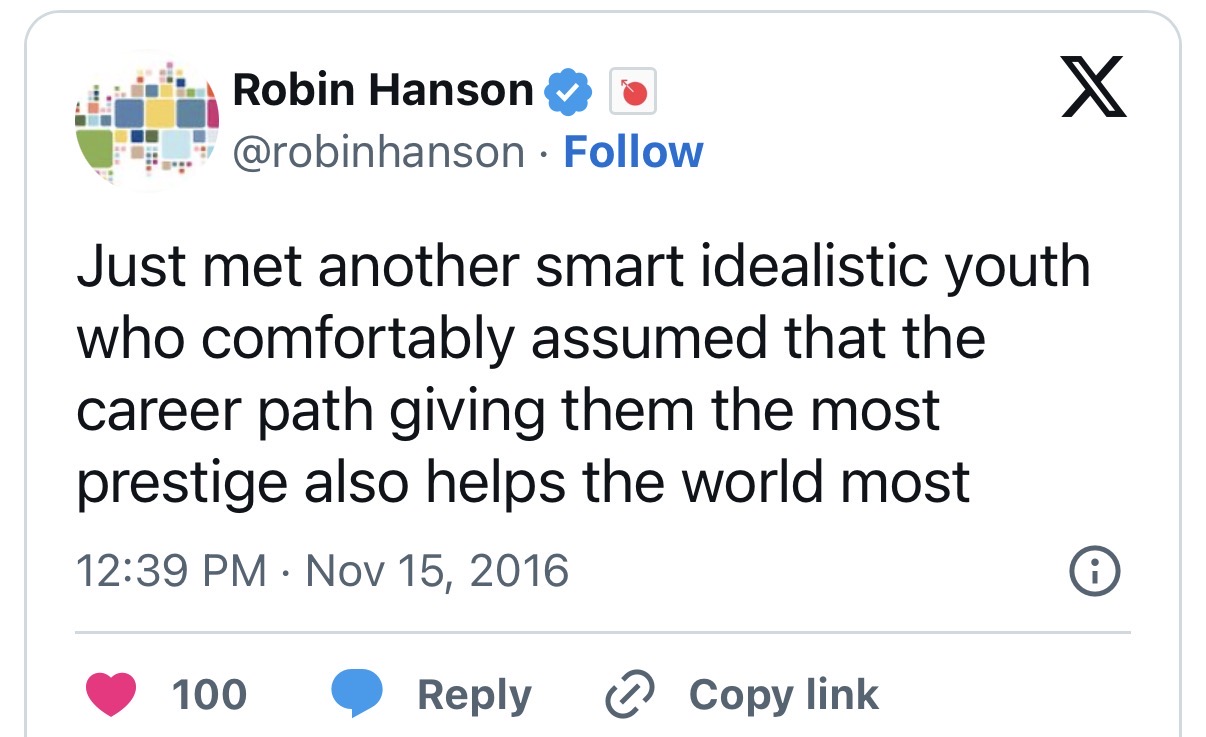The height and width of the screenshot is (737, 1206).
Task: Follow @robinhanson via the Follow link
Action: coord(633,152)
